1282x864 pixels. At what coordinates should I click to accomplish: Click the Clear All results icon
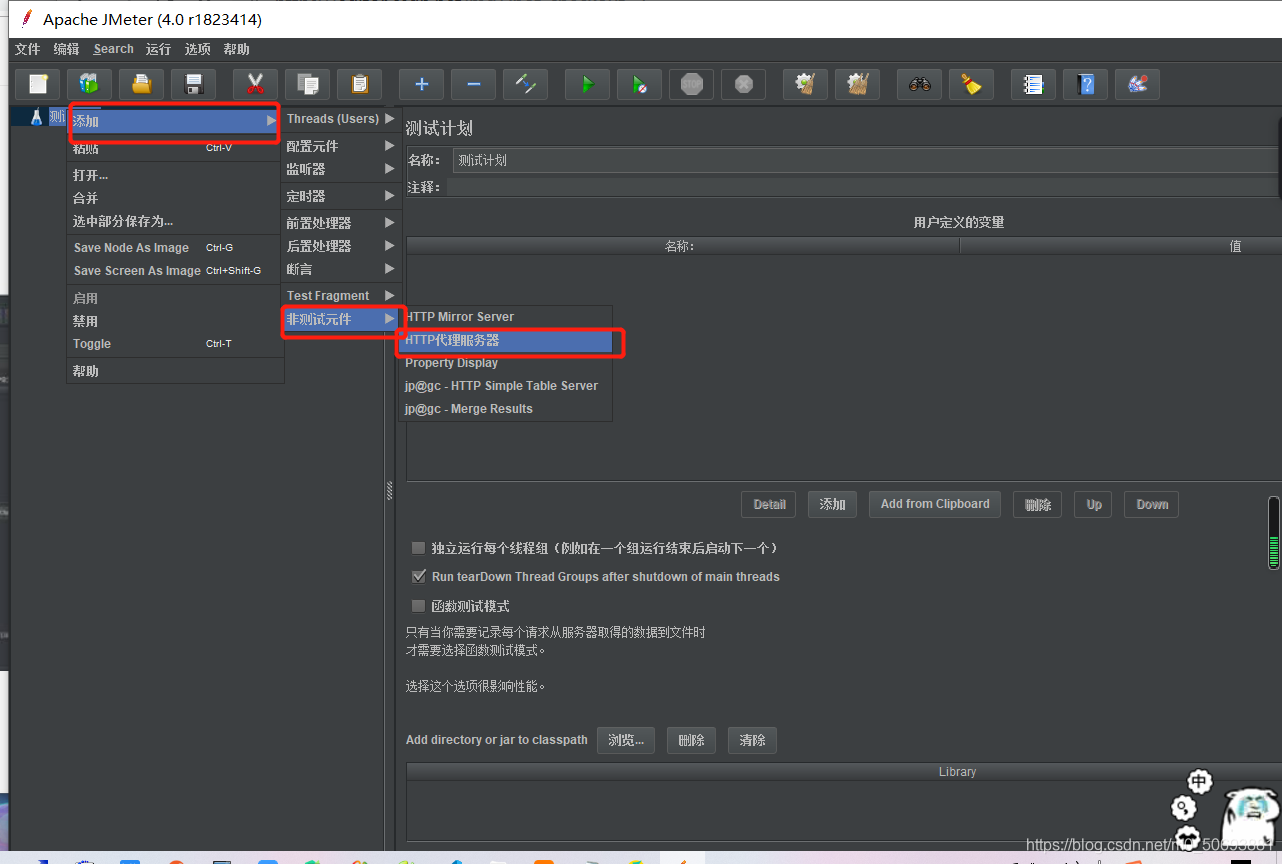tap(858, 84)
